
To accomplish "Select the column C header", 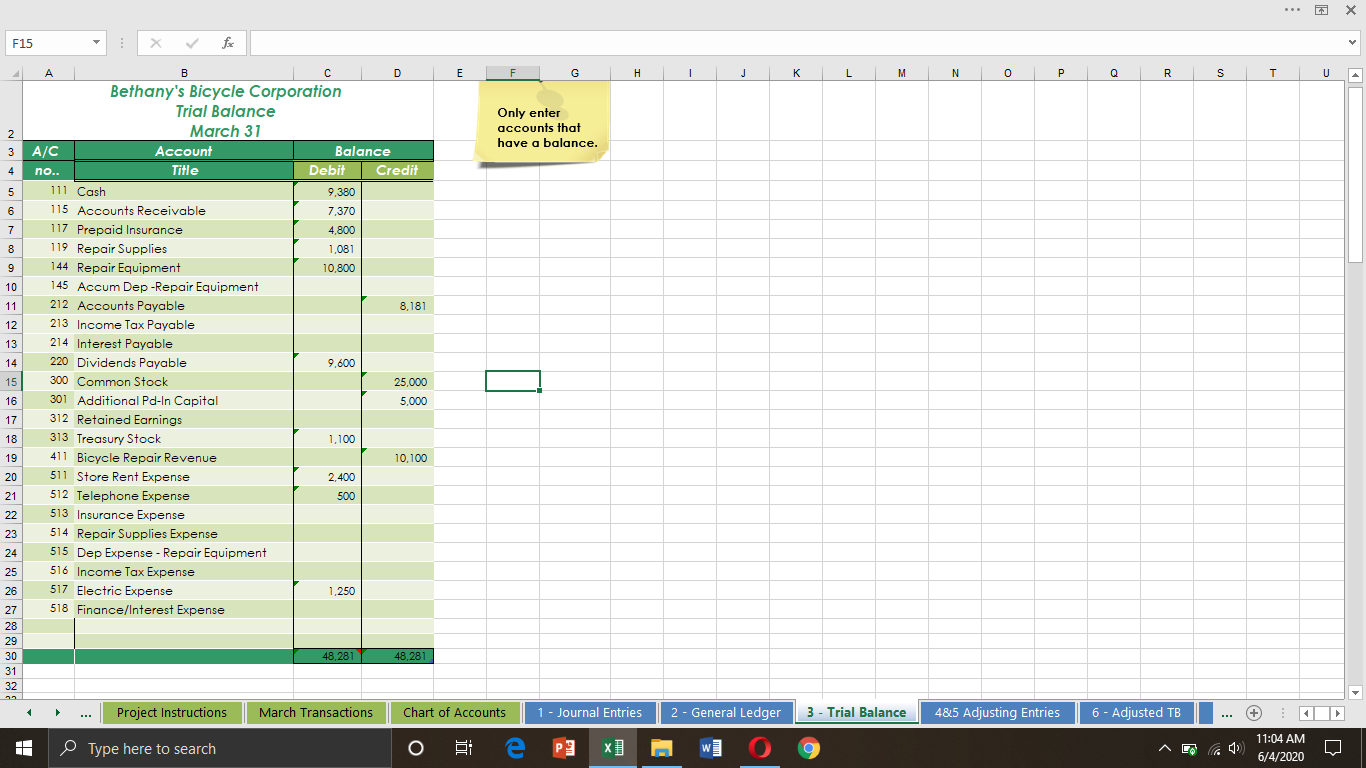I will click(327, 72).
